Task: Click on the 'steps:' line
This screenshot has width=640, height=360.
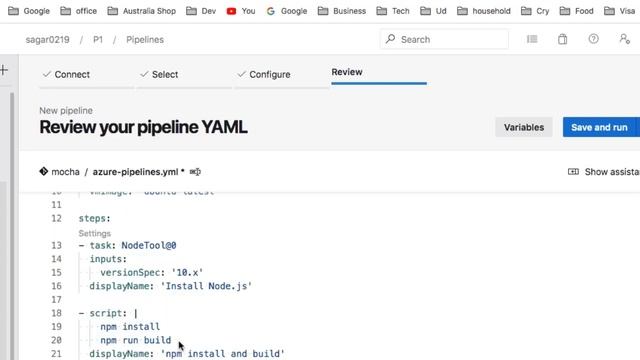Action: coord(94,218)
